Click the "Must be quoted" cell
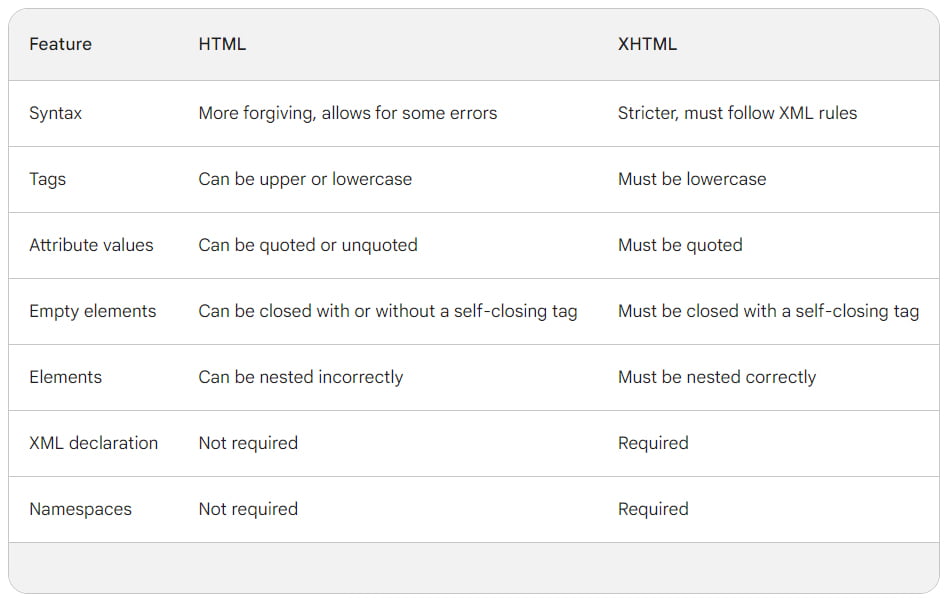947x598 pixels. click(680, 245)
